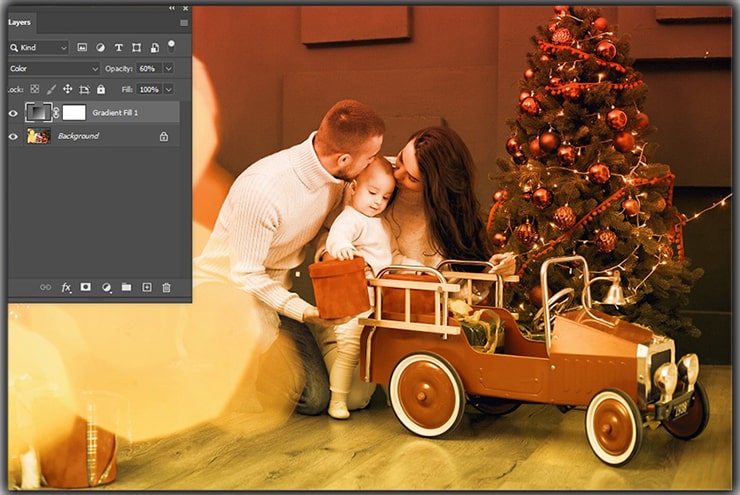Toggle lock image pixels brush icon
Screen dimensions: 740x495
click(x=51, y=89)
